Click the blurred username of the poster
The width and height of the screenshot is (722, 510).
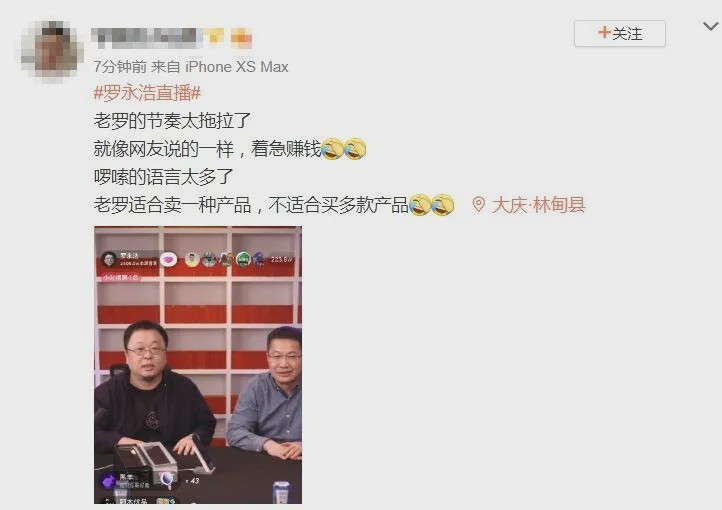pyautogui.click(x=146, y=38)
